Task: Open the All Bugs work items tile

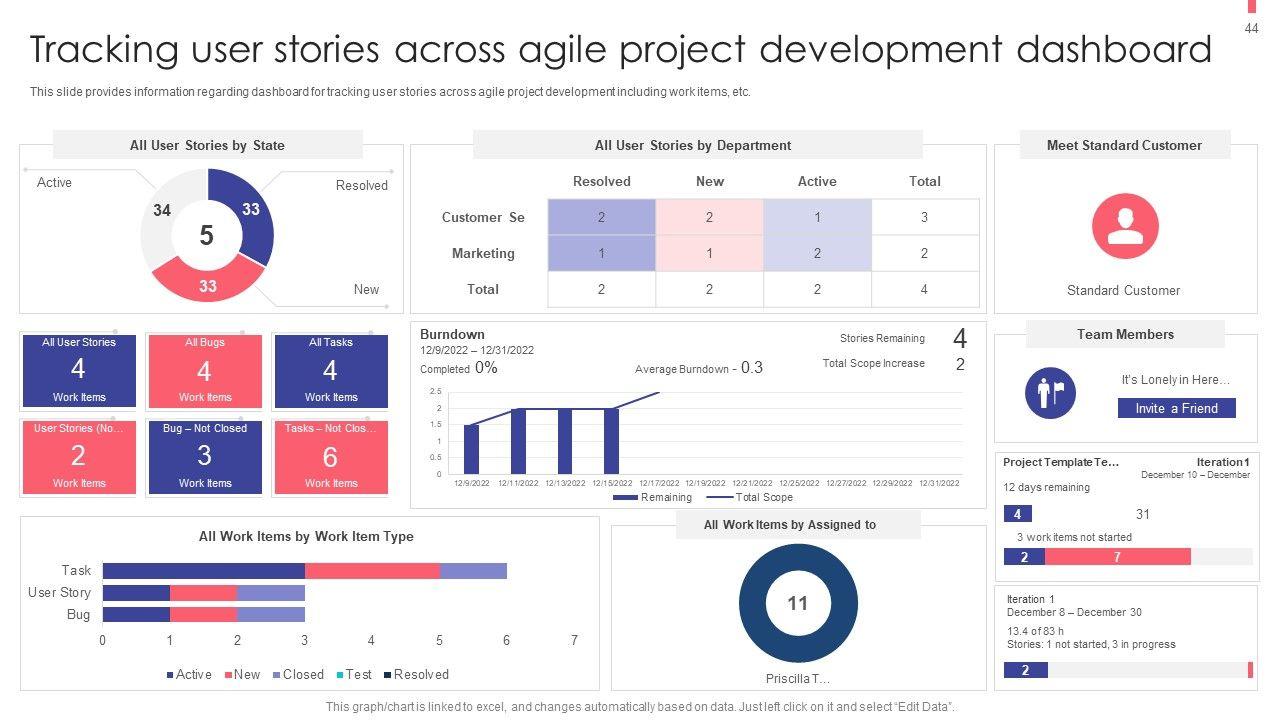Action: (x=205, y=370)
